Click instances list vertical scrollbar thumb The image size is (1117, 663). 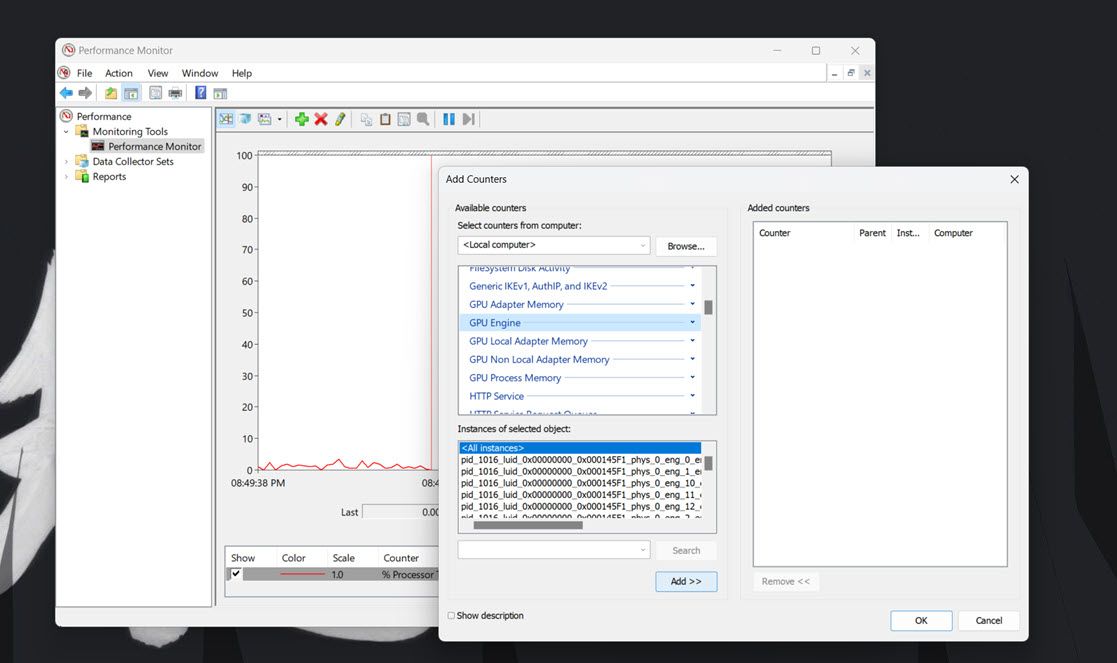pyautogui.click(x=708, y=463)
